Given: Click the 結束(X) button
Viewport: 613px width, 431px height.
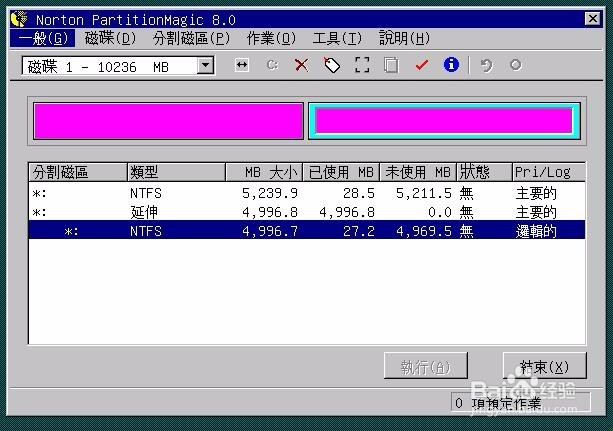Looking at the screenshot, I should 544,366.
